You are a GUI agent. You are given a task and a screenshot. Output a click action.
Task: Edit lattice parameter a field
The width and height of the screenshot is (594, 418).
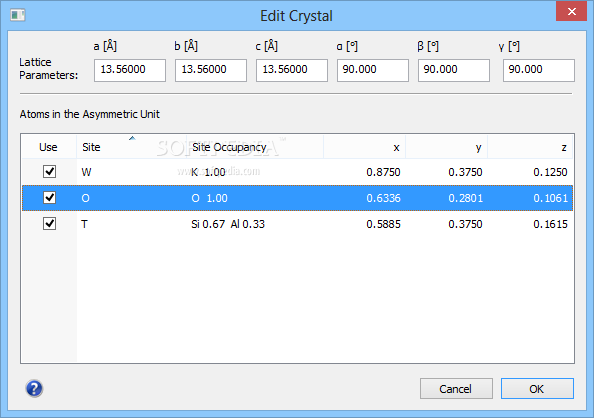pyautogui.click(x=130, y=70)
